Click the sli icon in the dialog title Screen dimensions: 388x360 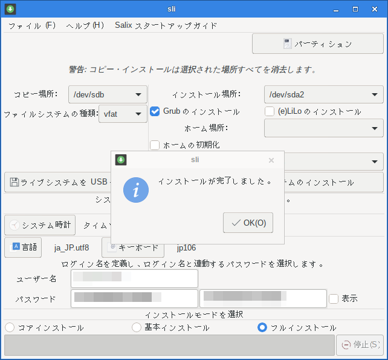121,160
